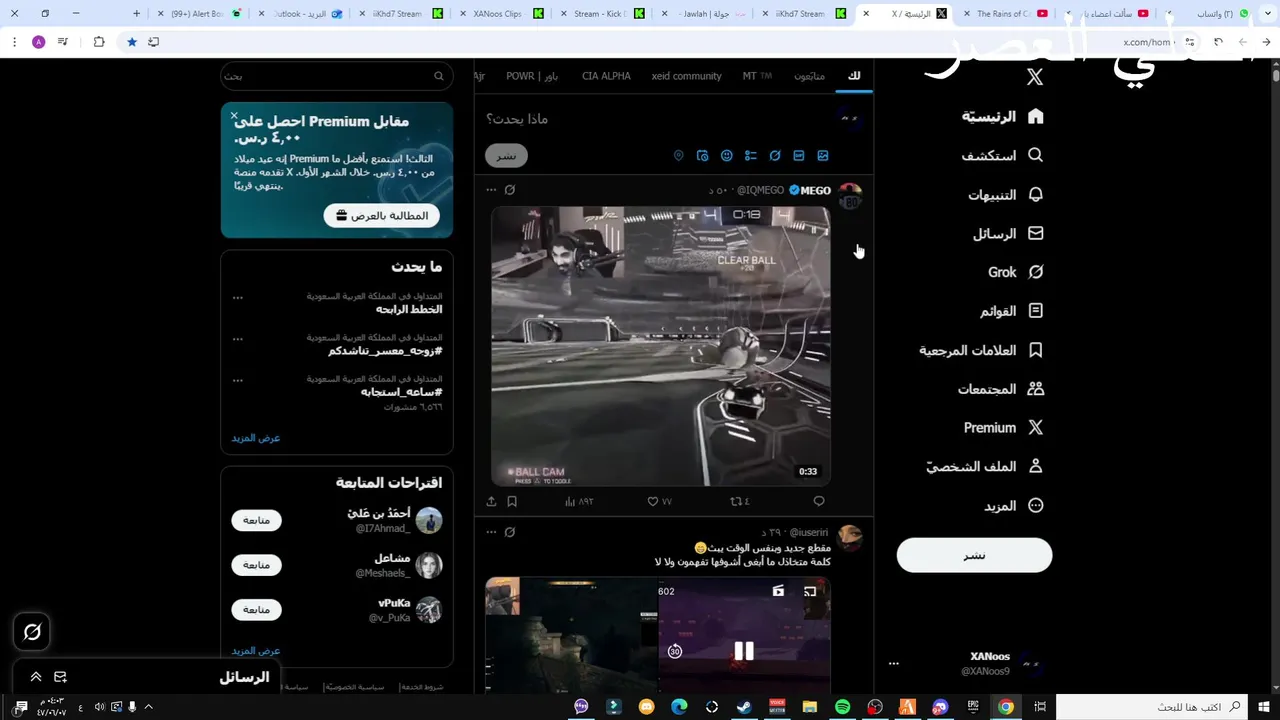The image size is (1280, 720).
Task: Open المزيد more options in sidebar
Action: (1013, 506)
